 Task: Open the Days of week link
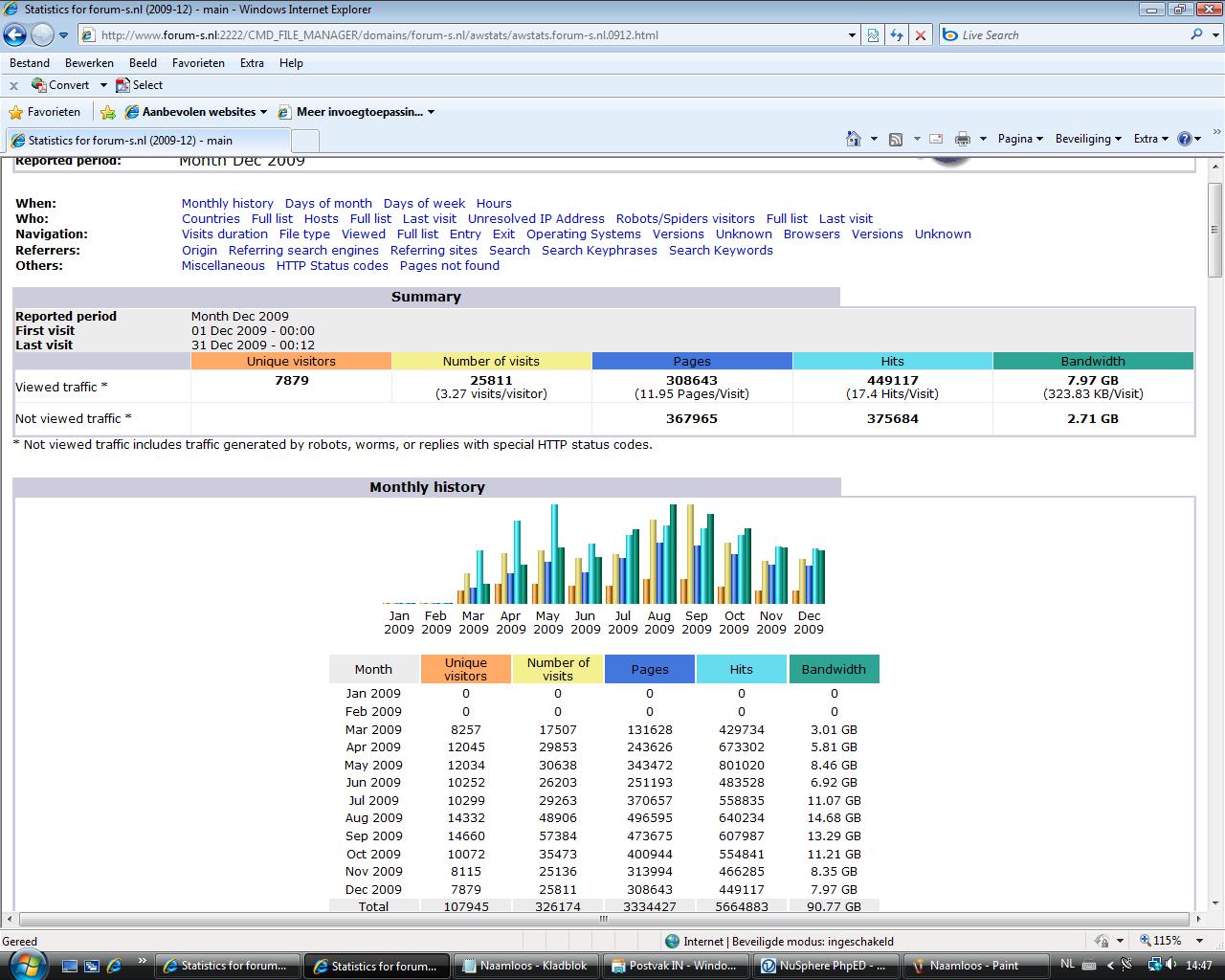pyautogui.click(x=424, y=203)
